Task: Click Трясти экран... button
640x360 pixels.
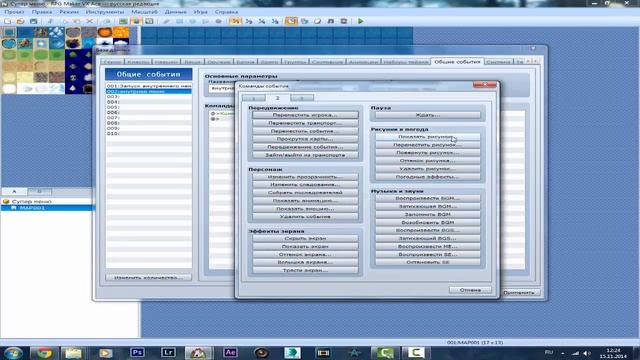Action: coord(305,270)
